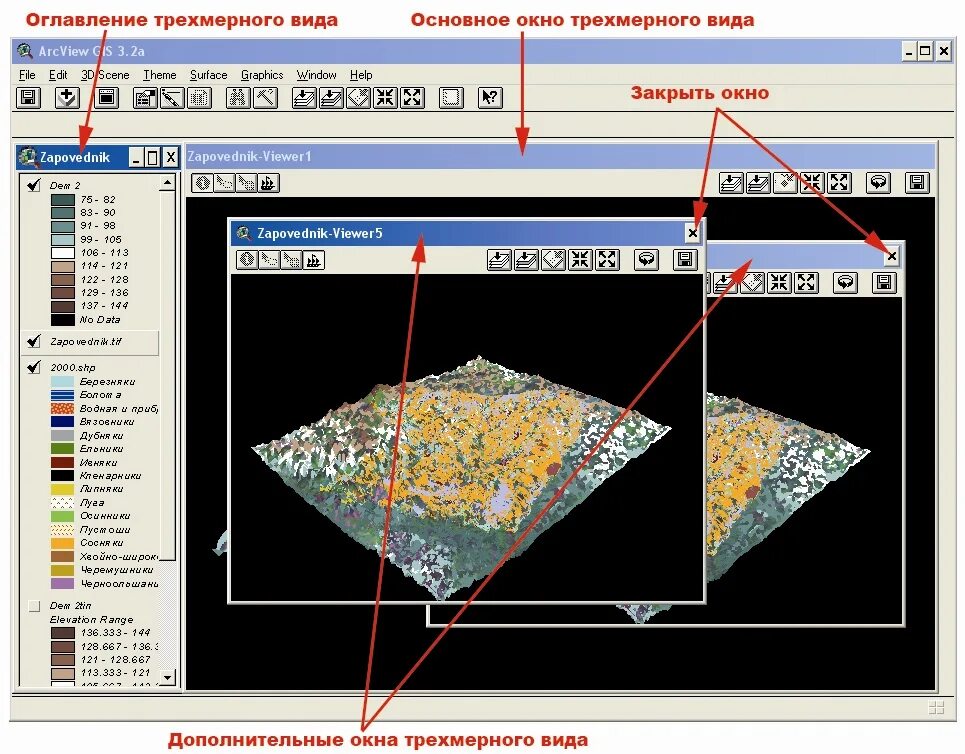Click Zoom Out arrows in Viewer1 toolbar
965x754 pixels.
[x=839, y=182]
